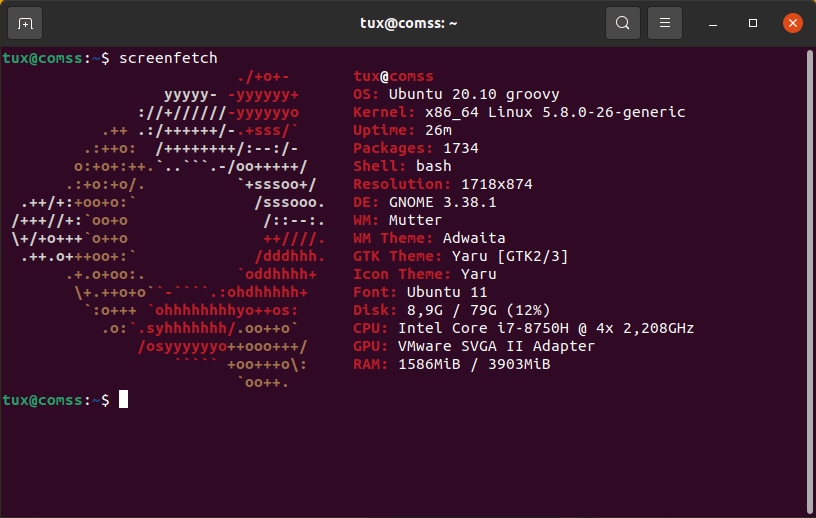This screenshot has width=816, height=518.
Task: Click the cursor at the bottom prompt
Action: [123, 399]
